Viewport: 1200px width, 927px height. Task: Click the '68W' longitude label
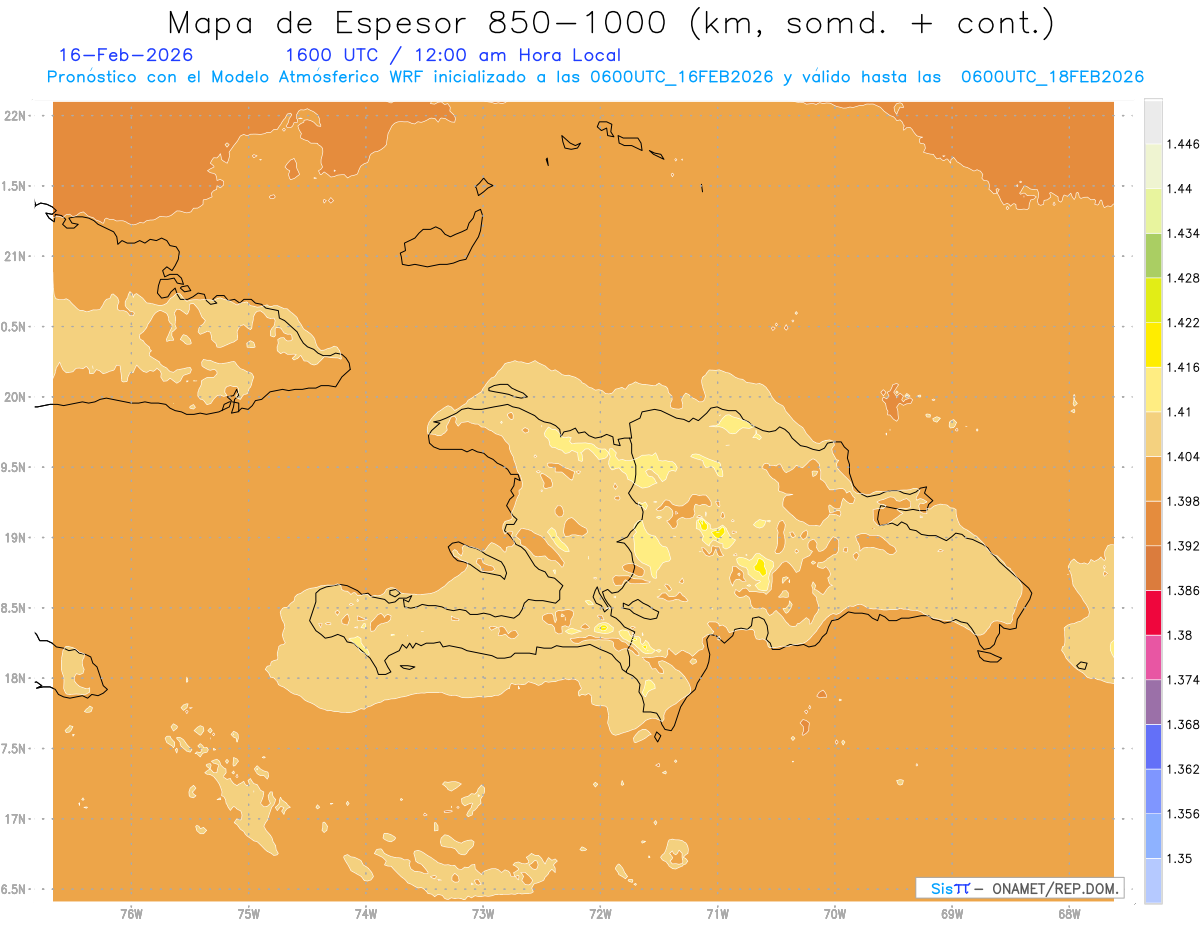click(1069, 913)
